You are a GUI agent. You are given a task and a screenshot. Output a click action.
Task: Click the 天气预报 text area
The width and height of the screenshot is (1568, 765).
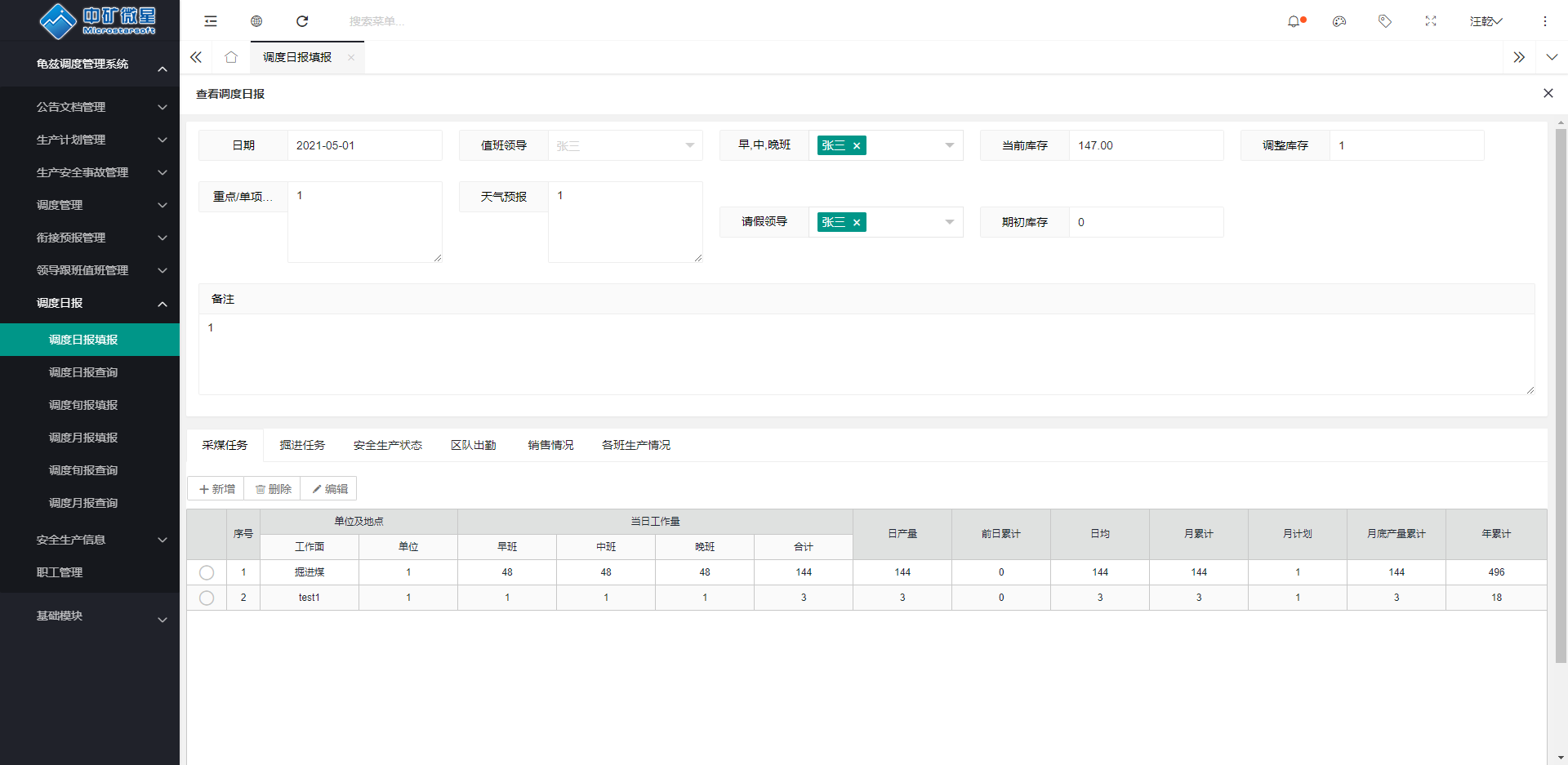(626, 222)
